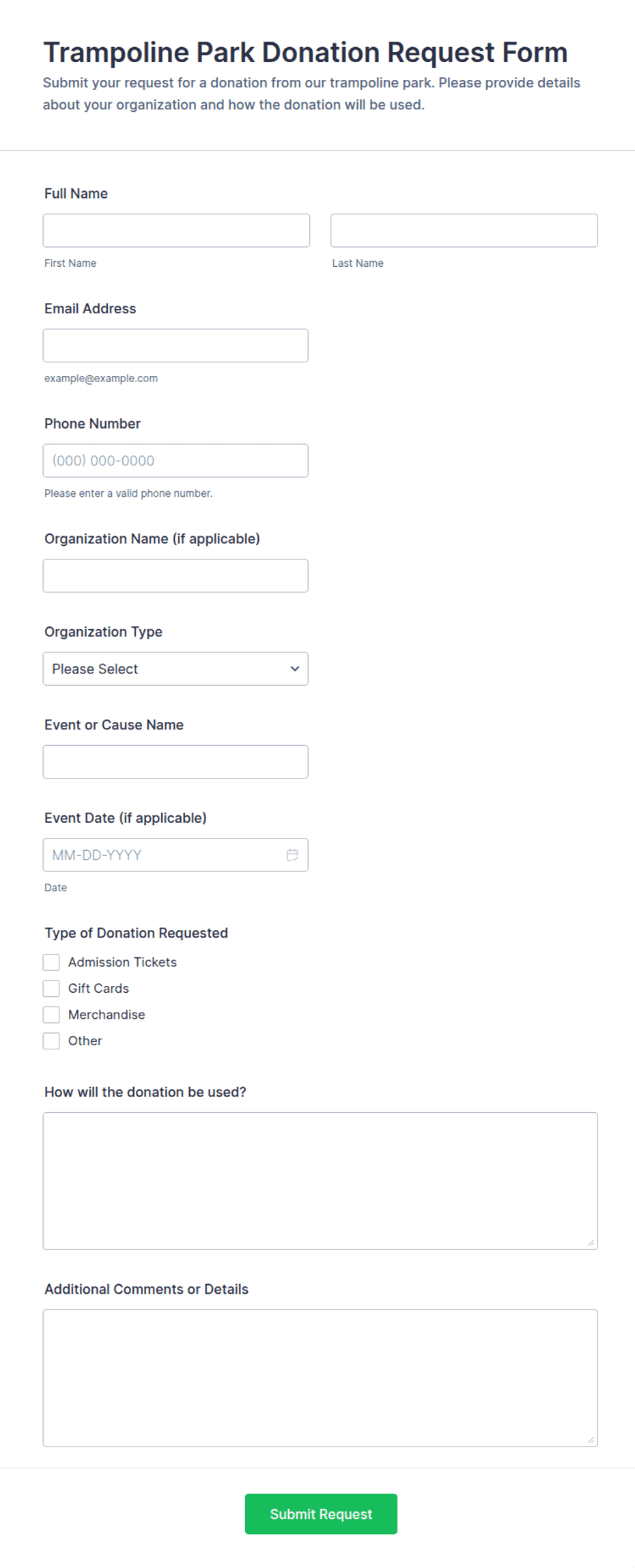Viewport: 635px width, 1568px height.
Task: Focus the Additional Comments or Details textarea
Action: (x=320, y=1378)
